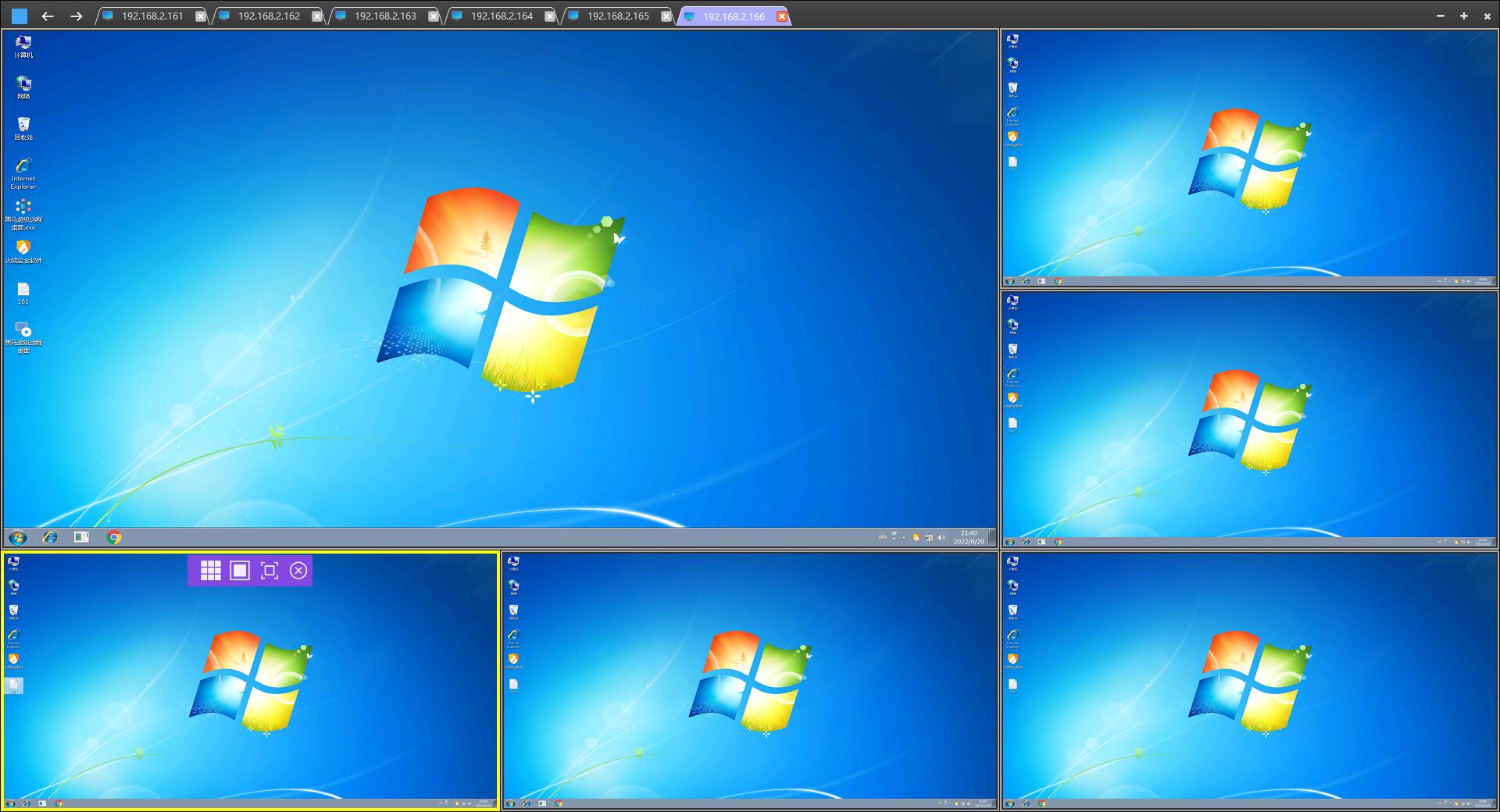This screenshot has width=1500, height=812.
Task: Click the circled X in purple toolbar
Action: tap(298, 571)
